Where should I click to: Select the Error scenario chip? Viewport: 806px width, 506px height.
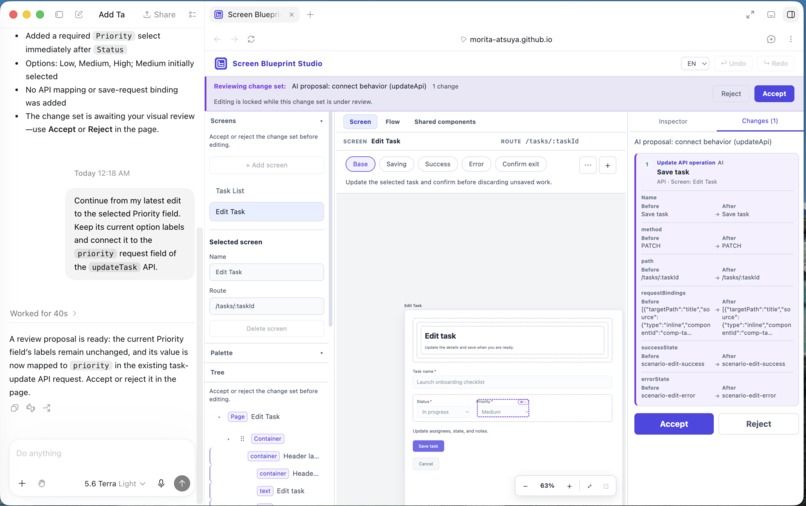pyautogui.click(x=476, y=164)
